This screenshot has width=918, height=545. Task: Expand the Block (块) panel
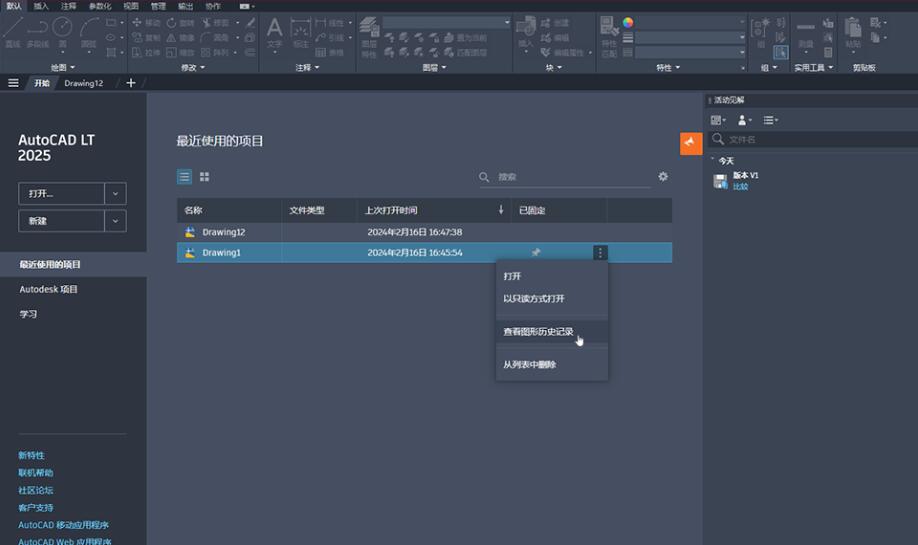click(554, 67)
